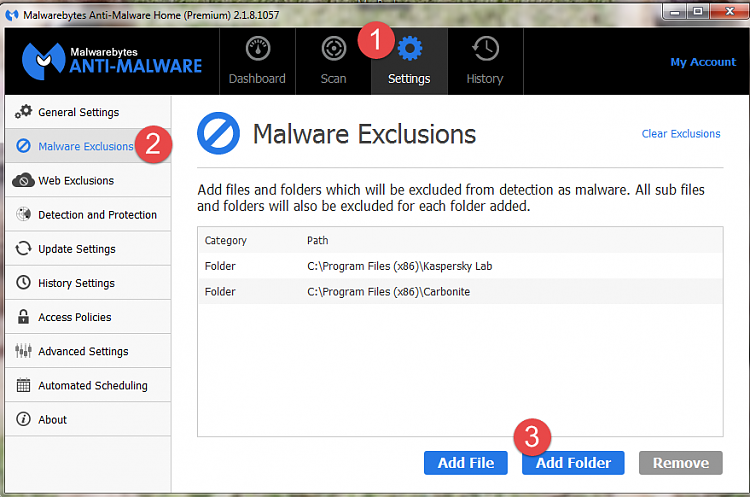The height and width of the screenshot is (497, 750).
Task: Click Folder category cell for Carbonite
Action: pyautogui.click(x=220, y=292)
